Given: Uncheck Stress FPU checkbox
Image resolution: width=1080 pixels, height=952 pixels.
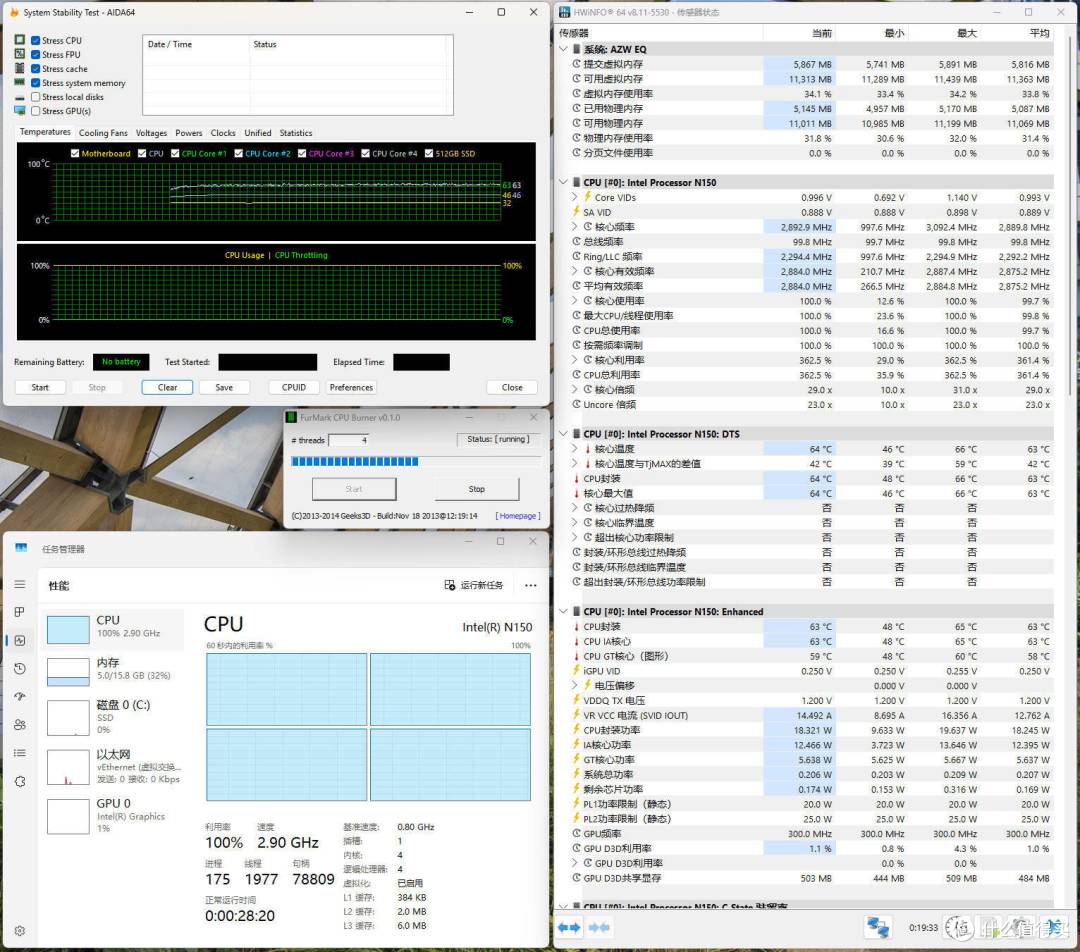Looking at the screenshot, I should click(36, 55).
